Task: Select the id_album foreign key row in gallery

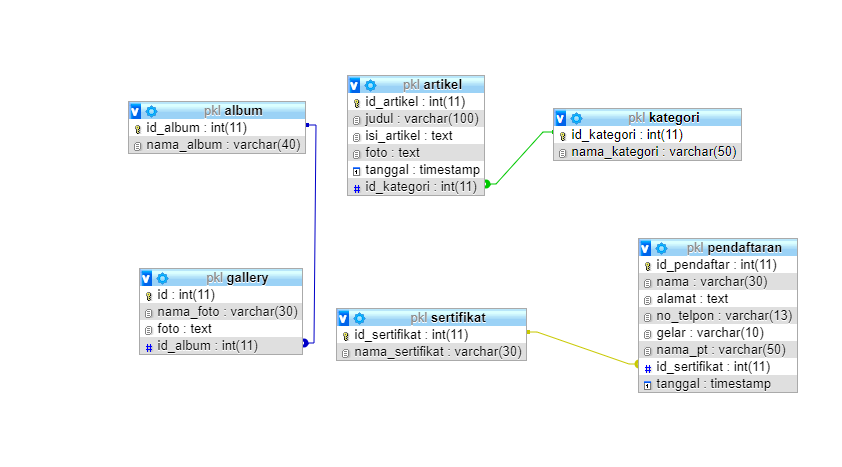Action: [x=219, y=346]
